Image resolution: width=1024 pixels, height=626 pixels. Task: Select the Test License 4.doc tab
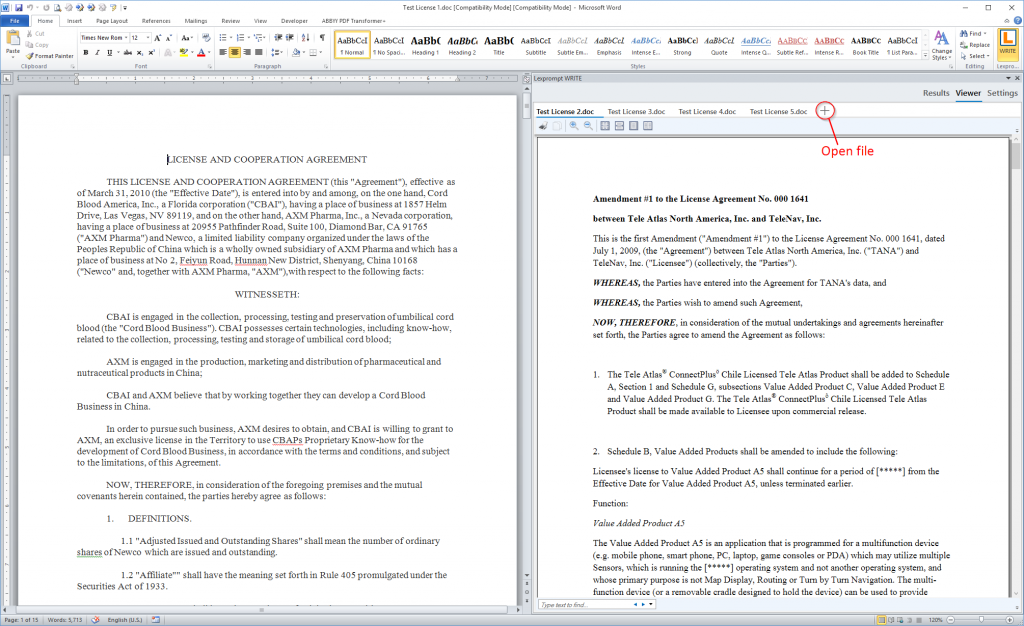707,112
